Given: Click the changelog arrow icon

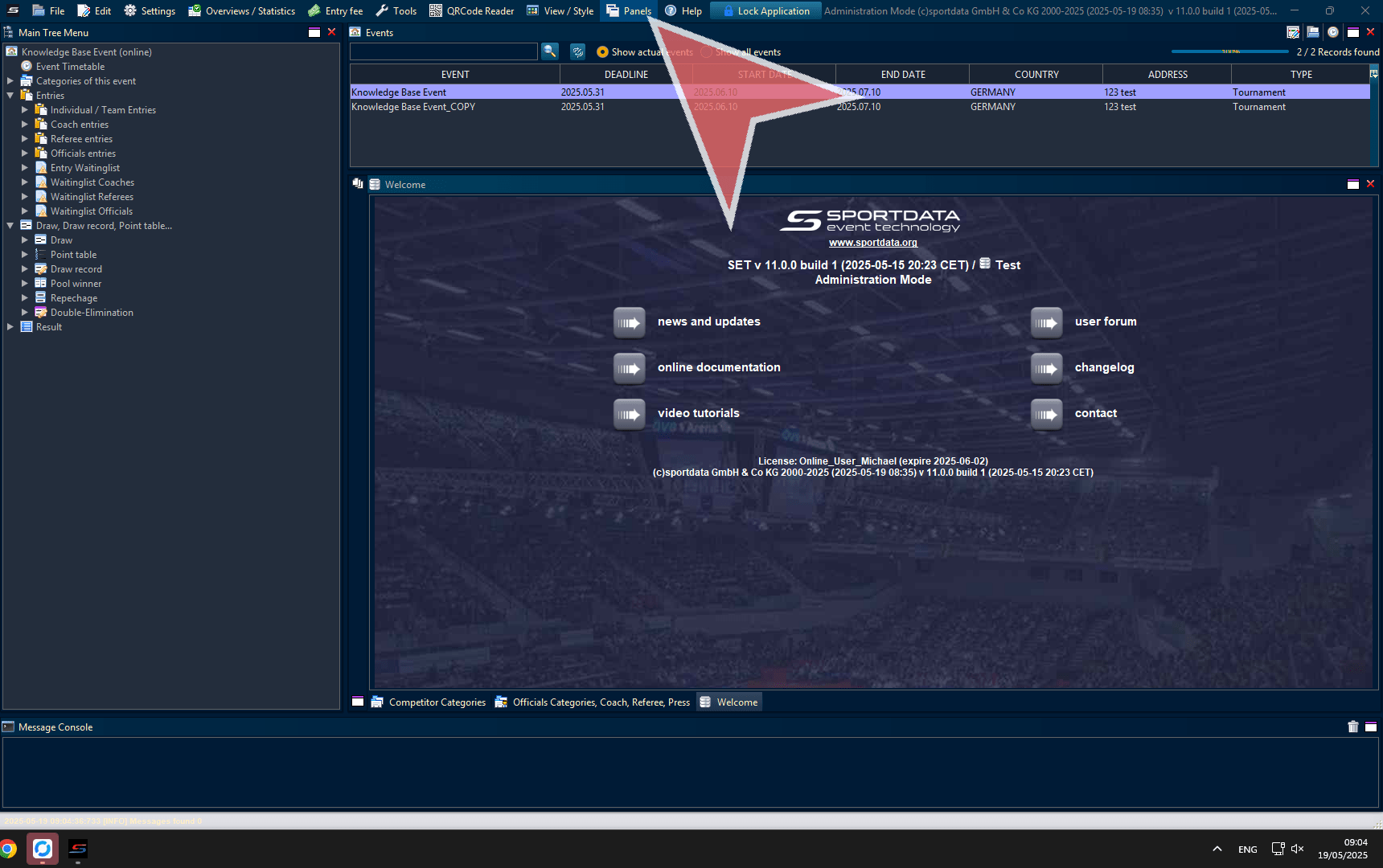Looking at the screenshot, I should coord(1046,368).
